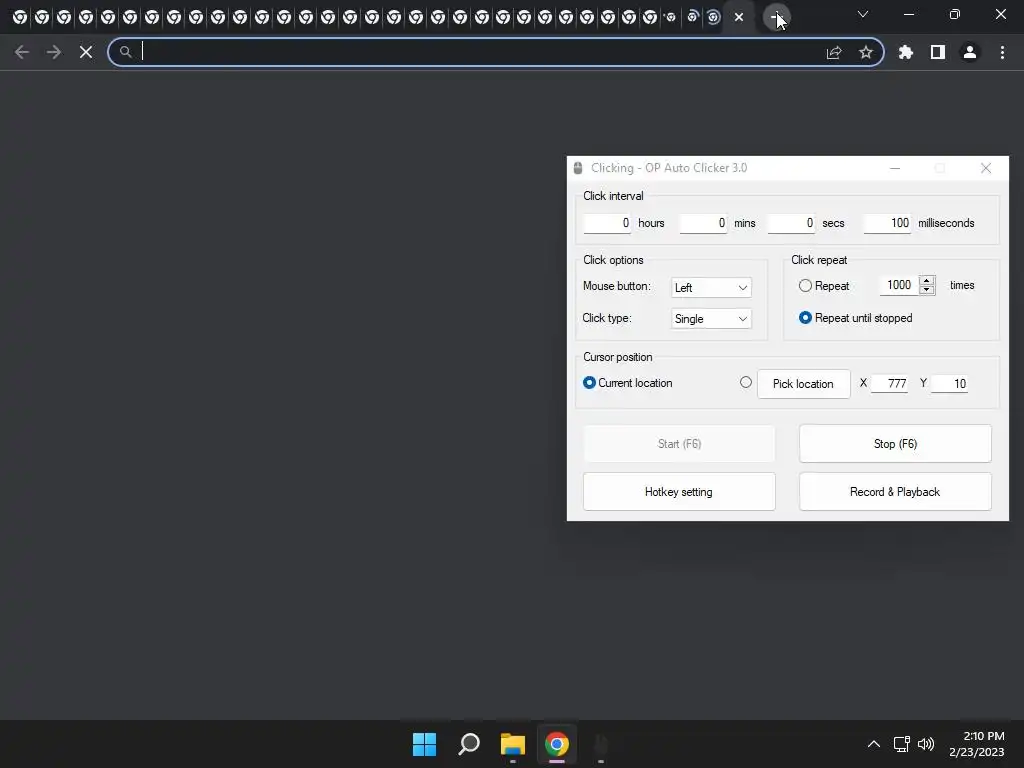Viewport: 1024px width, 768px height.
Task: Switch to the first Chrome tab
Action: pos(20,17)
